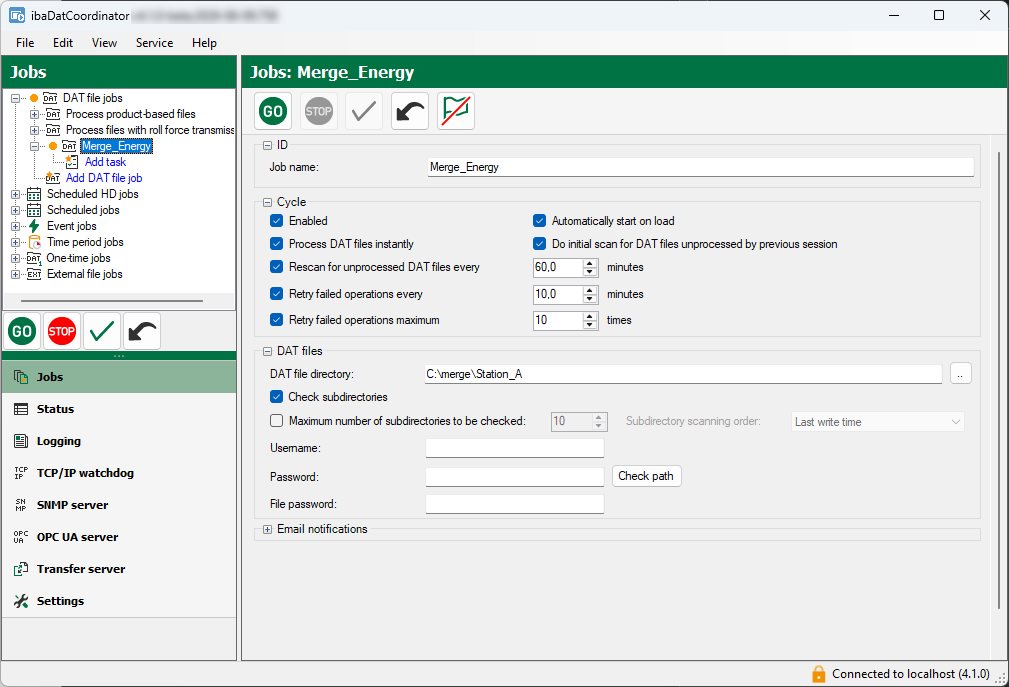This screenshot has height=687, width=1009.
Task: Click the Event jobs lightning icon
Action: tap(34, 226)
